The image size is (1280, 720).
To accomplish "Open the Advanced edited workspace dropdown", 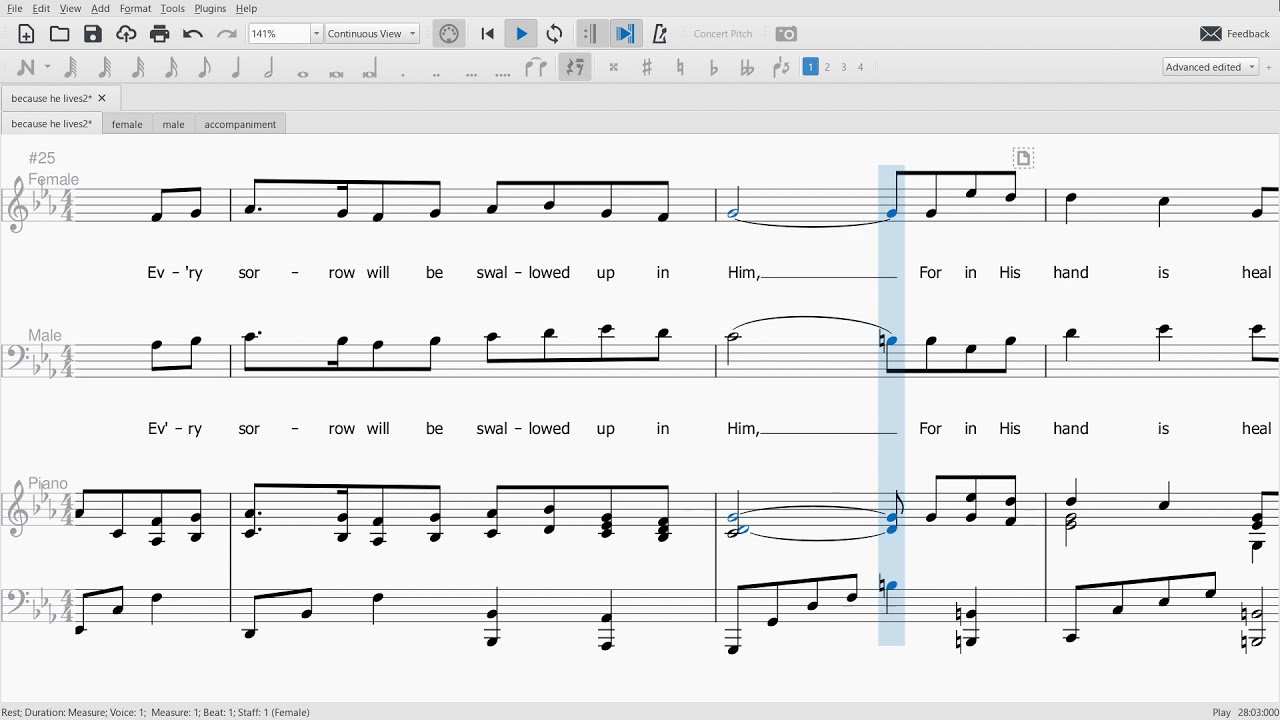I will point(1210,67).
